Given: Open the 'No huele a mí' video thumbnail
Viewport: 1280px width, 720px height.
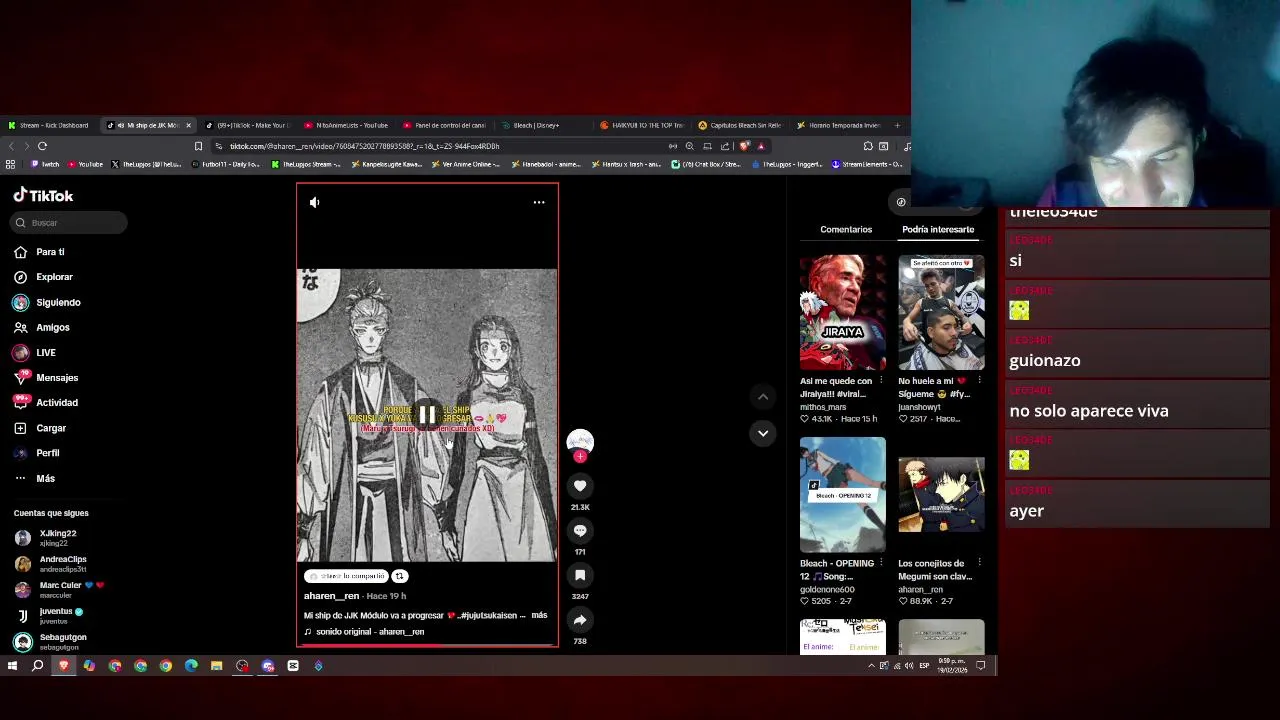Looking at the screenshot, I should [941, 312].
